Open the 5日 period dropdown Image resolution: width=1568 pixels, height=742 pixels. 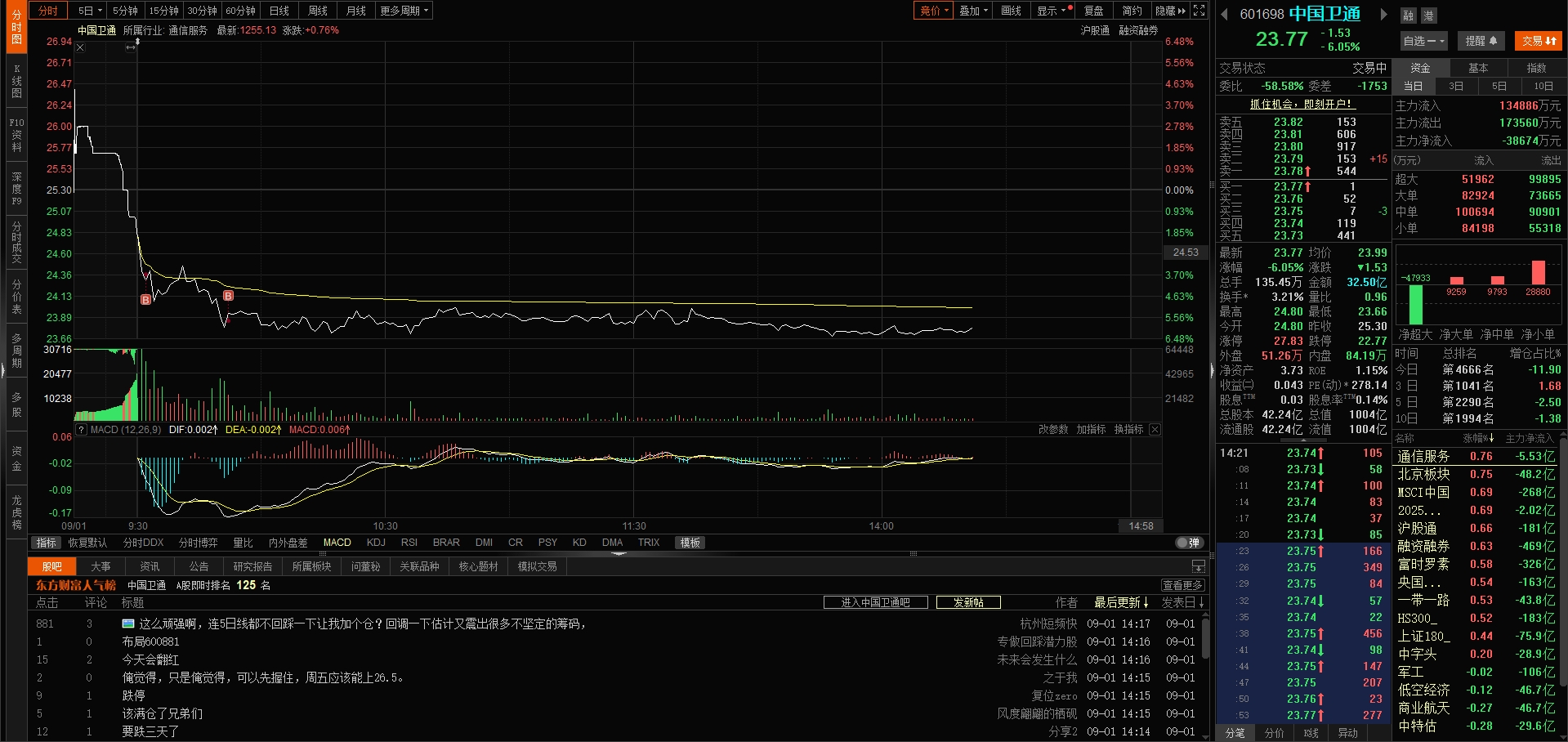90,11
